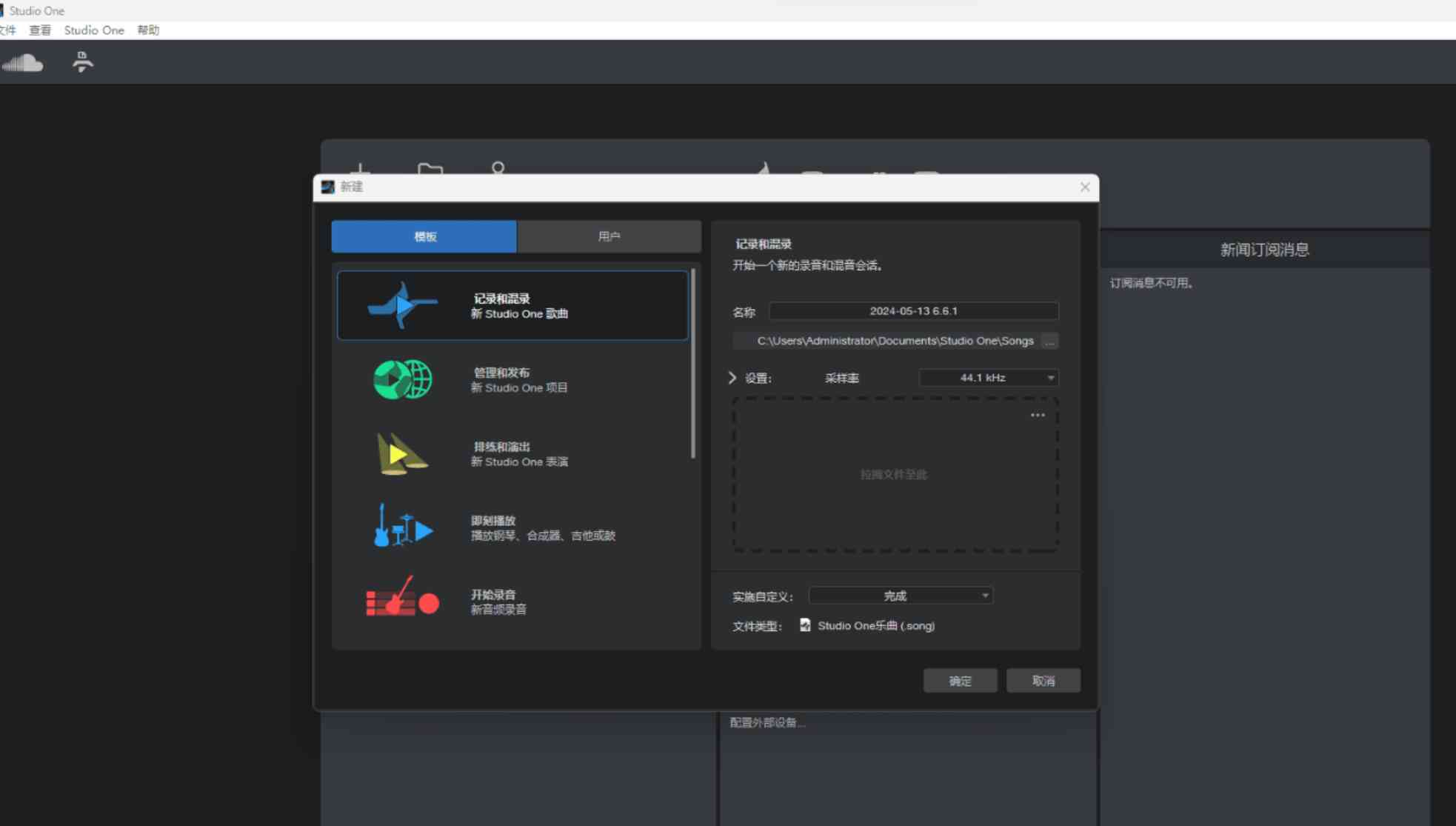The height and width of the screenshot is (826, 1456).
Task: Expand the 设置 disclosure arrow
Action: pyautogui.click(x=732, y=378)
